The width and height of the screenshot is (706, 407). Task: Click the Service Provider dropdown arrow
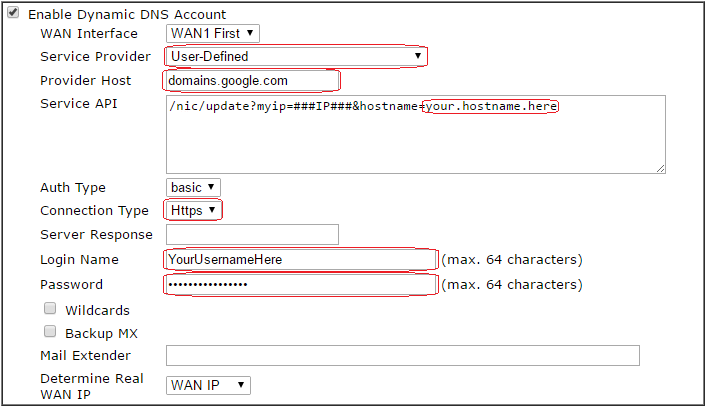point(418,56)
